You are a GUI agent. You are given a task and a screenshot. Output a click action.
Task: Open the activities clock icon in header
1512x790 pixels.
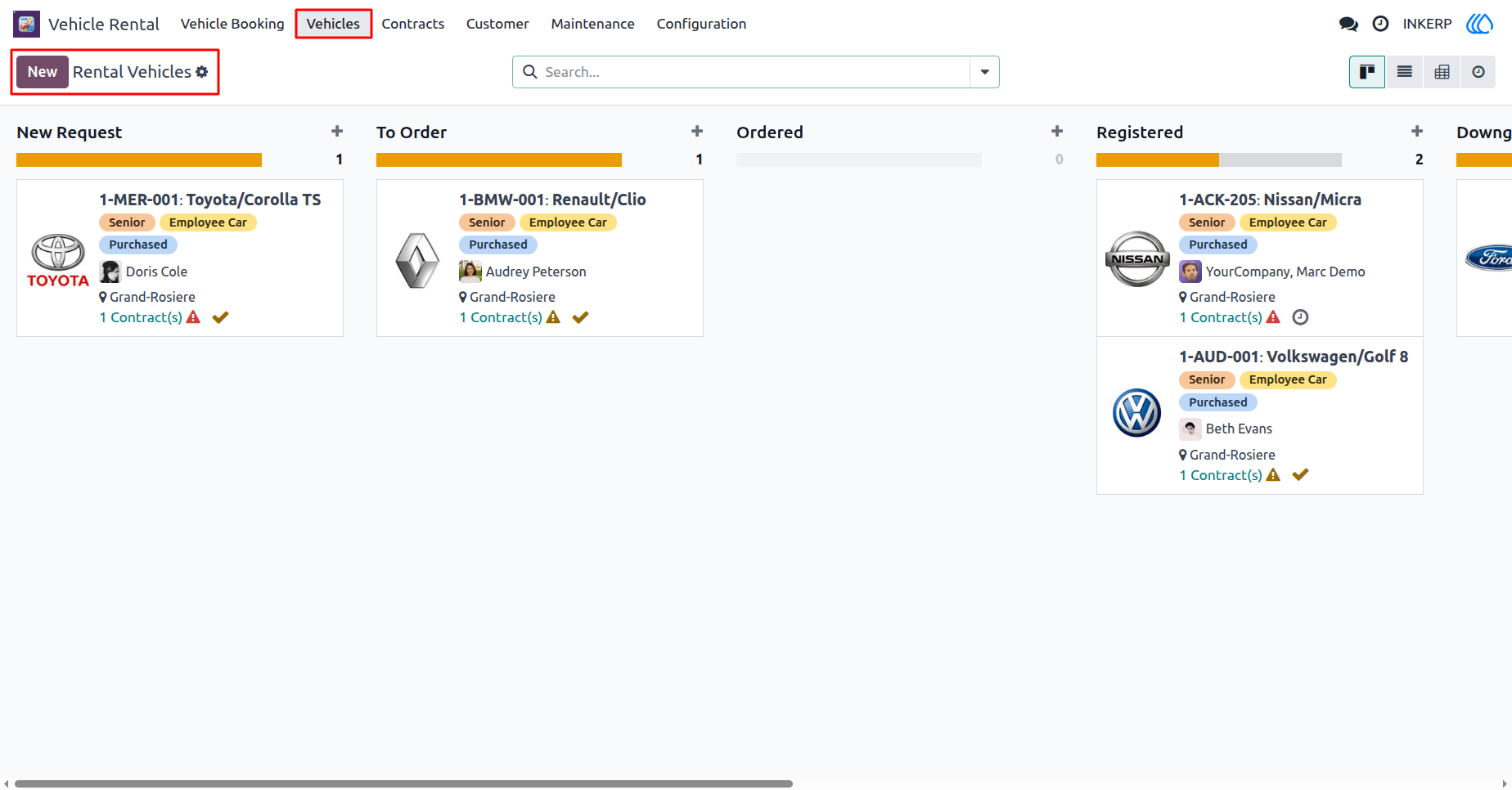click(x=1380, y=24)
